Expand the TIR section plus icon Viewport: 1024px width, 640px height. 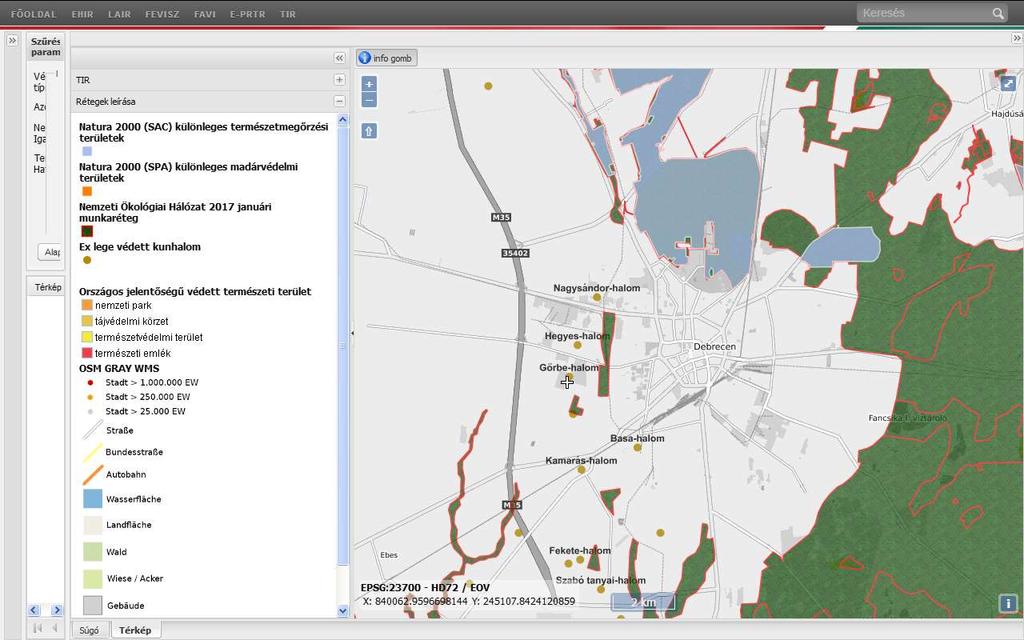(x=340, y=80)
